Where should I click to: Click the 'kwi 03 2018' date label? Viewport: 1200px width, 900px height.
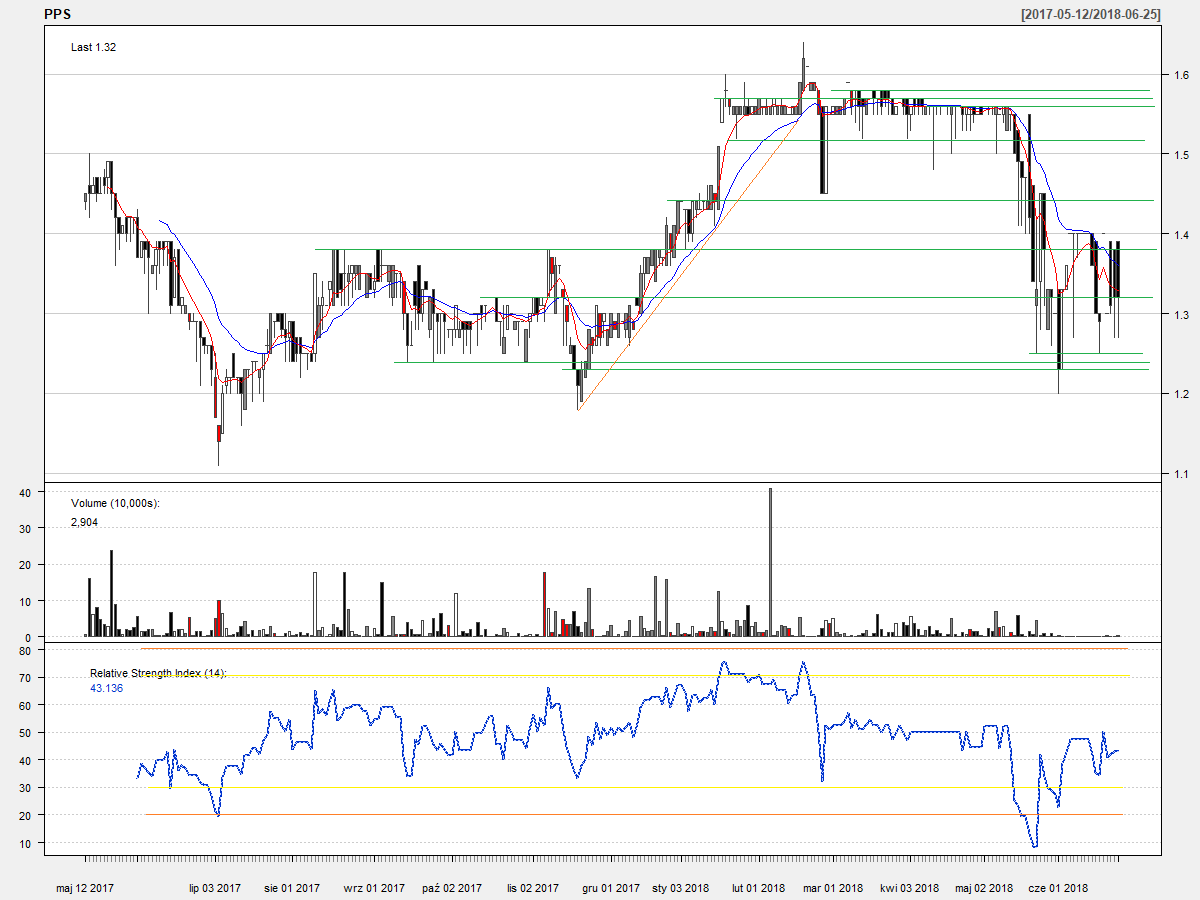(x=910, y=888)
